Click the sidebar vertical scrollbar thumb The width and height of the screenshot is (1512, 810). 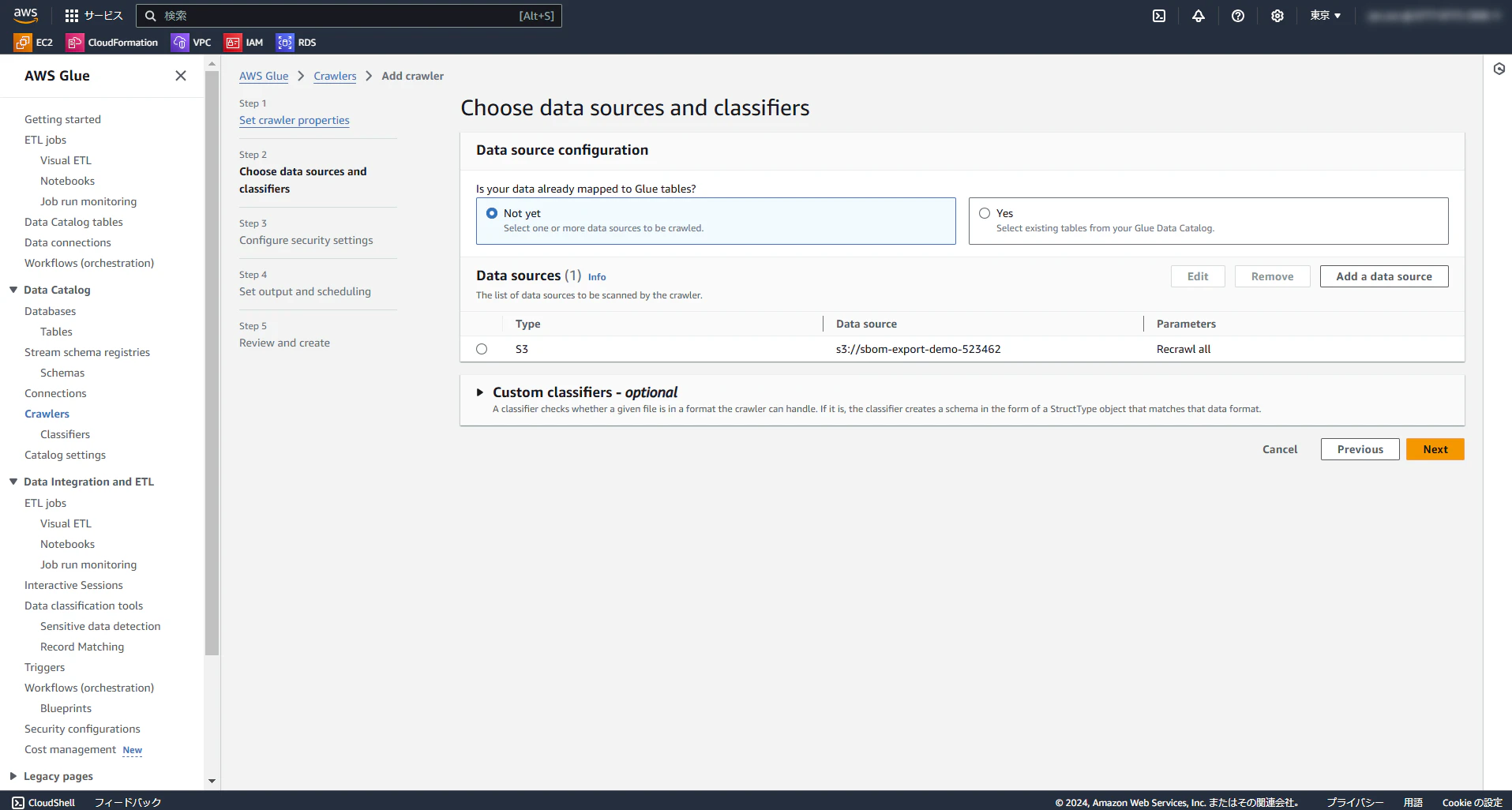pyautogui.click(x=212, y=363)
